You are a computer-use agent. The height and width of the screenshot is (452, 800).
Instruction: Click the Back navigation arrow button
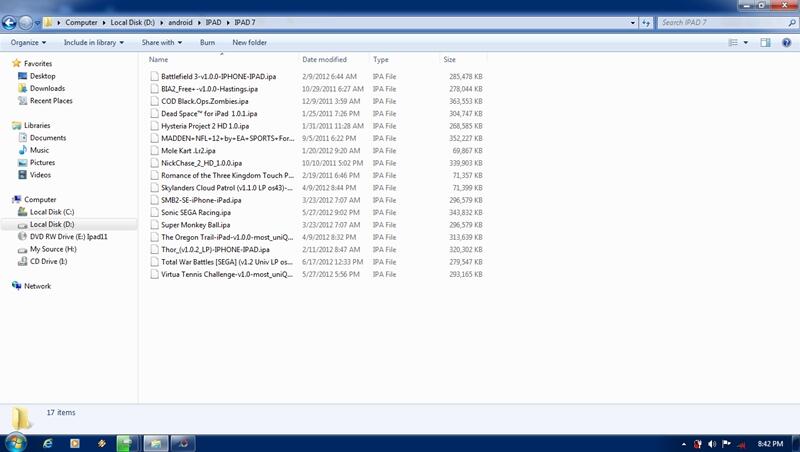(9, 22)
